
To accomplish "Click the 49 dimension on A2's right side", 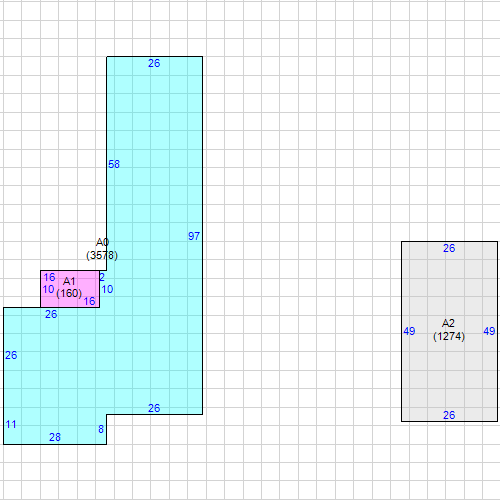I will point(489,331).
